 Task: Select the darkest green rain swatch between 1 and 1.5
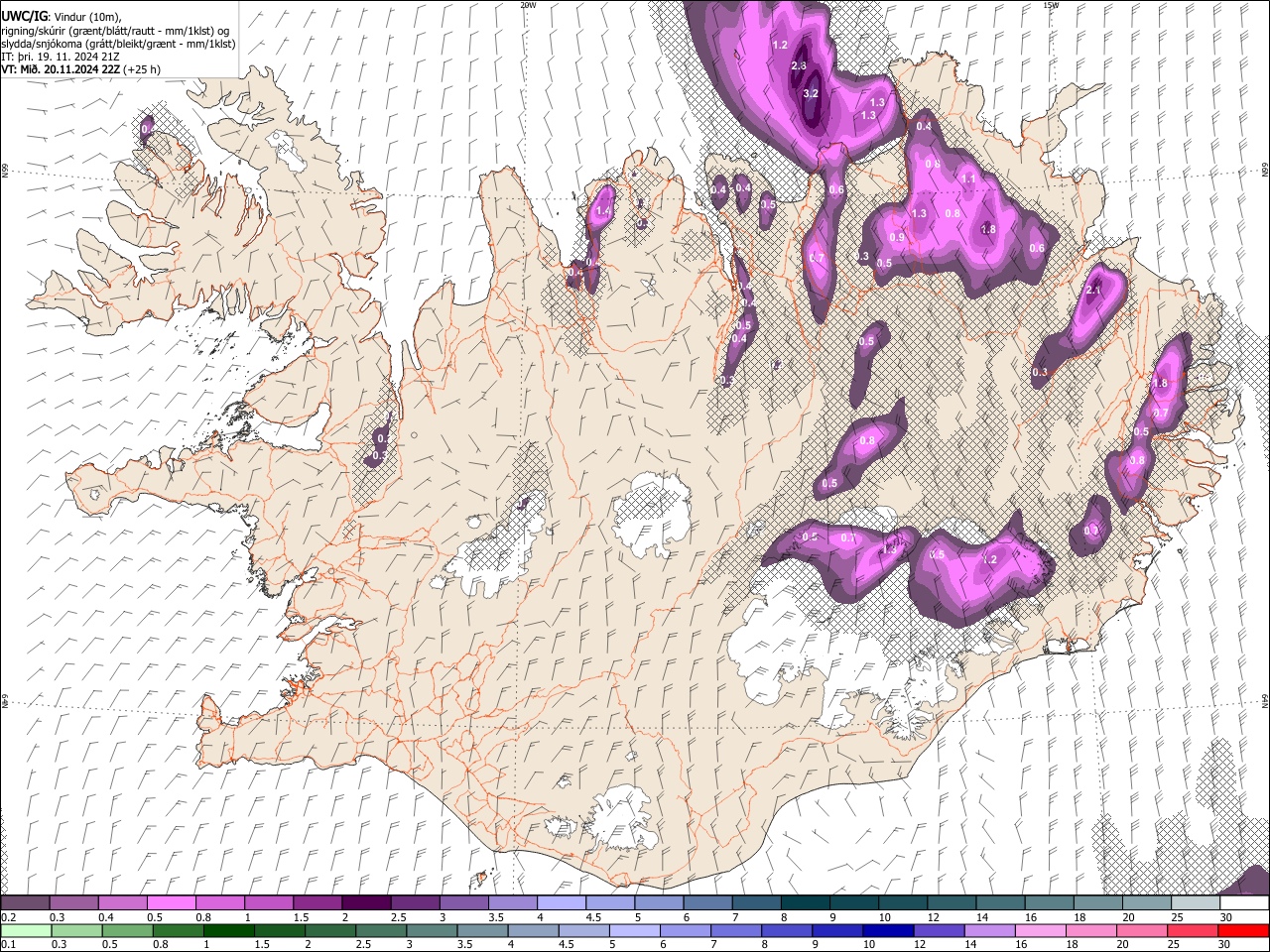point(229,930)
